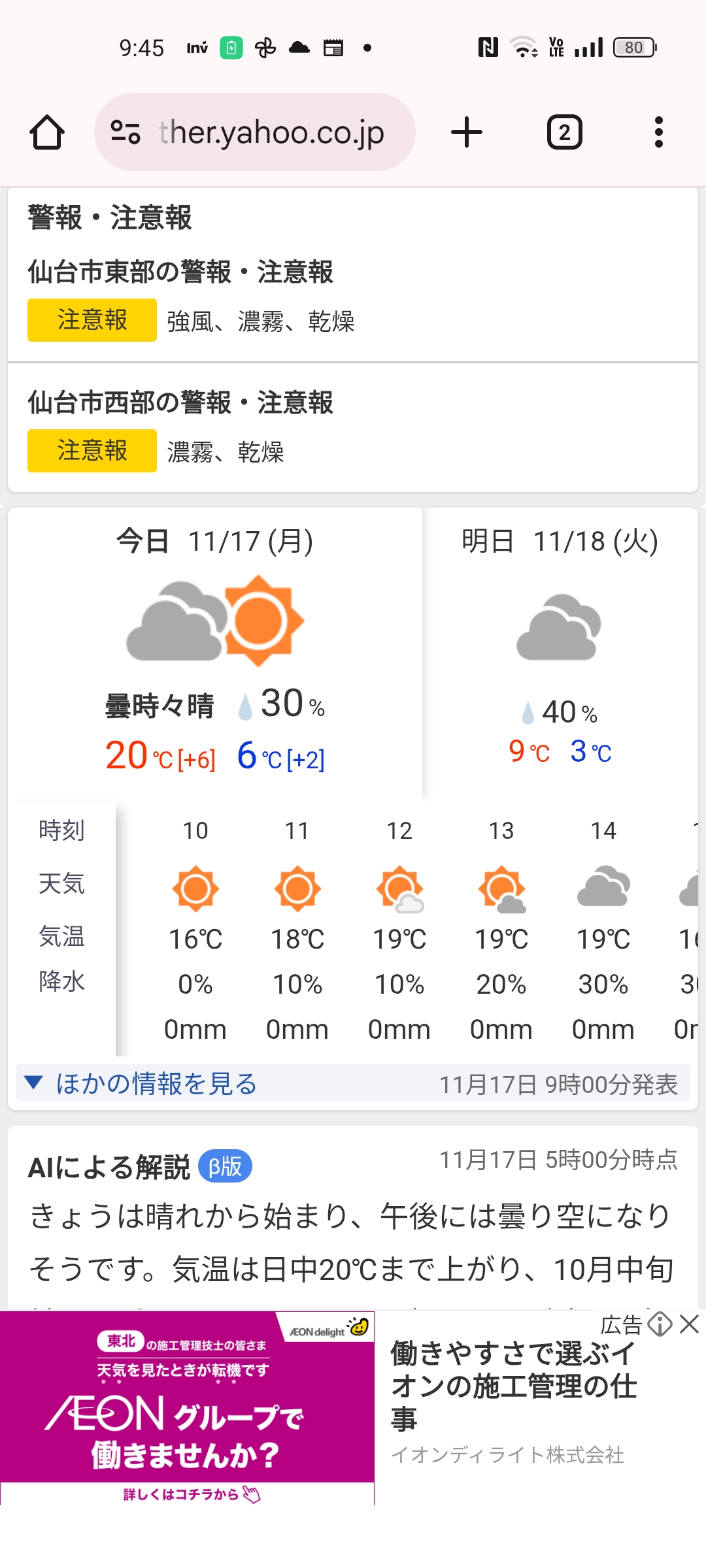Open a new tab with plus icon
The image size is (706, 1568).
(467, 133)
